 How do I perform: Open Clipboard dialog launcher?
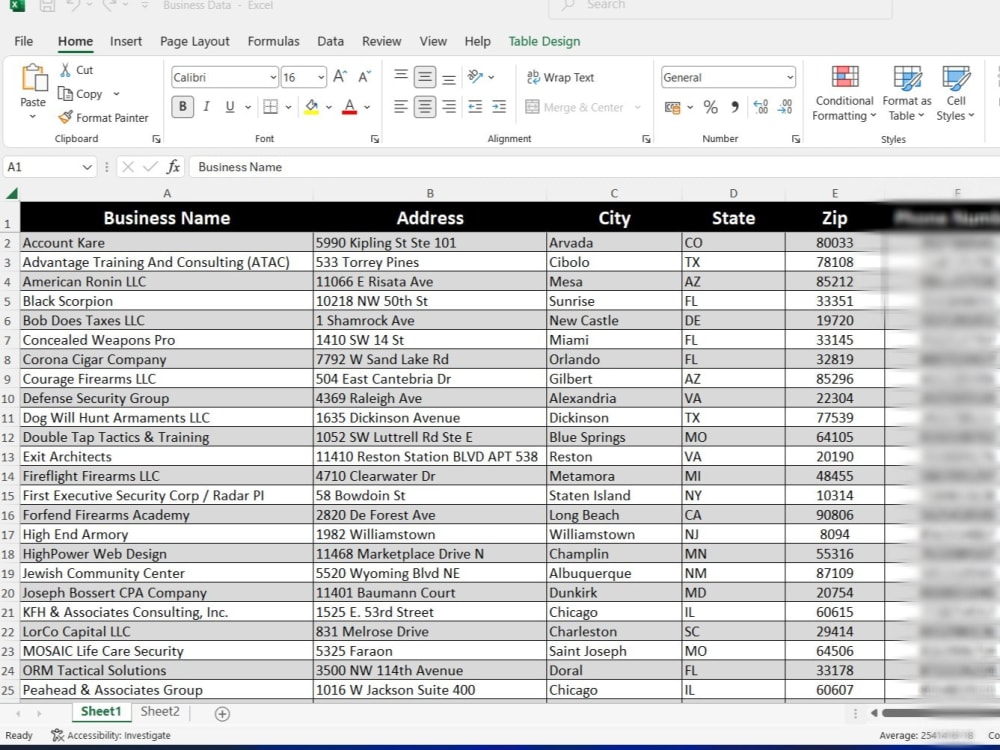click(x=156, y=139)
